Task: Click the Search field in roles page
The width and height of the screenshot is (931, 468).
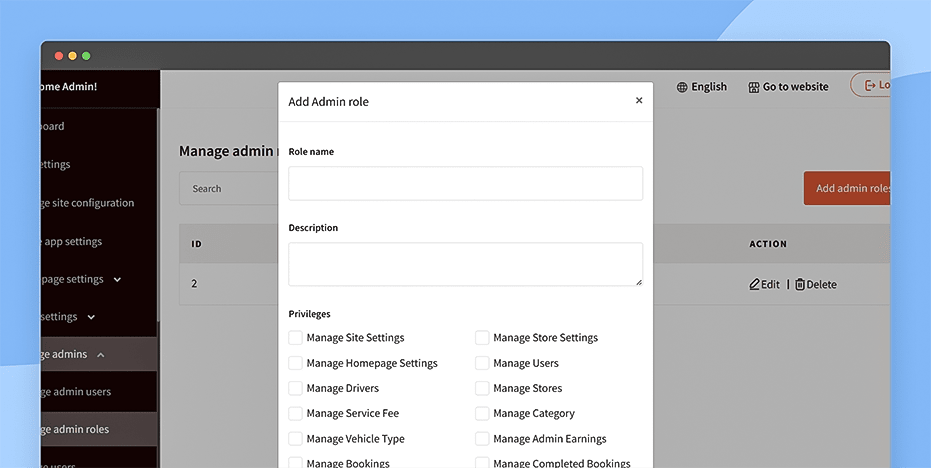Action: tap(229, 188)
